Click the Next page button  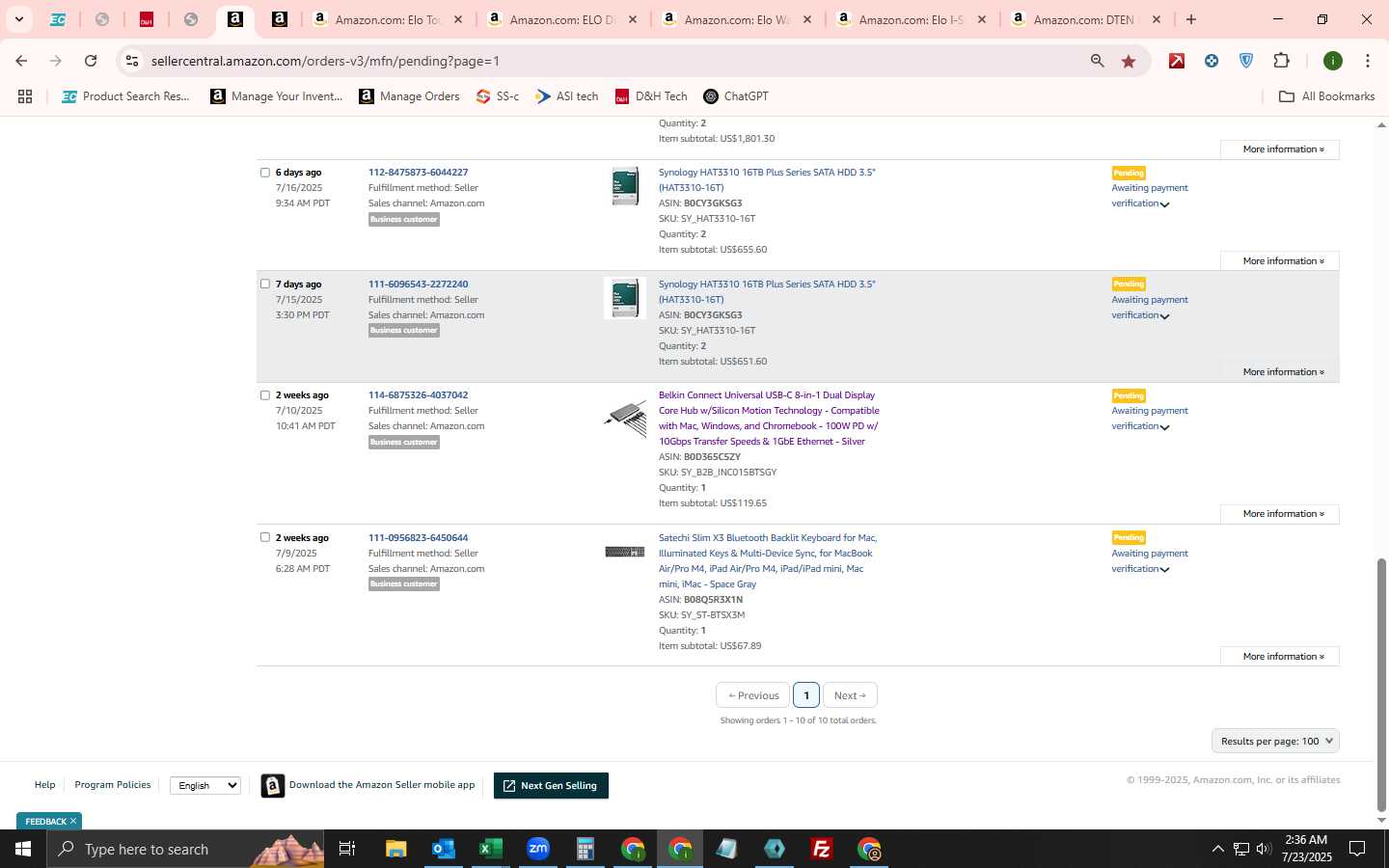tap(850, 695)
